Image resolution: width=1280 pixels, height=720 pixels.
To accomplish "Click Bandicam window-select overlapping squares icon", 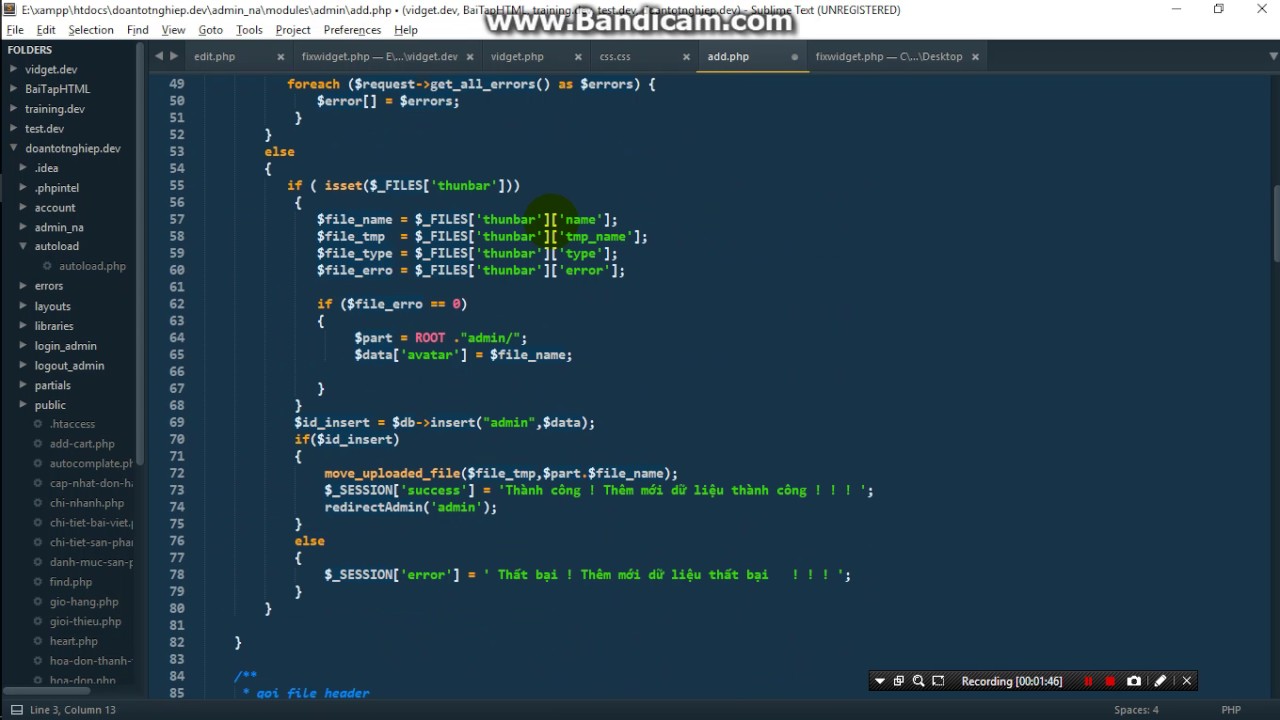I will click(898, 681).
